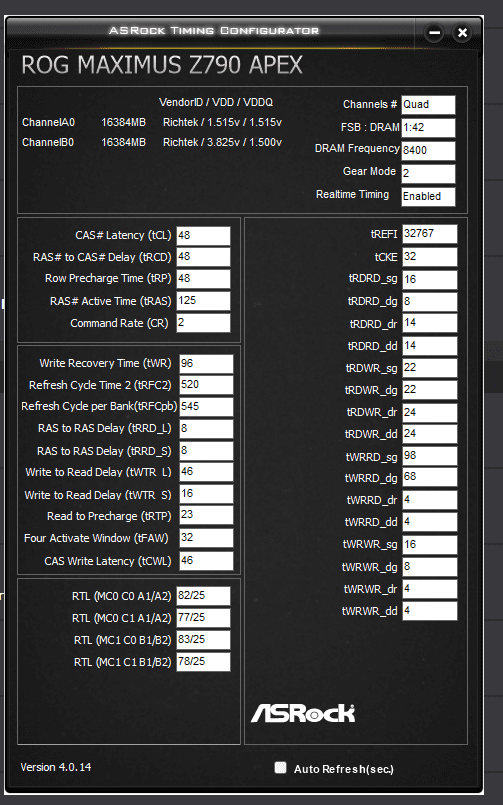Click the Richtek / 3.825v / 1.500v text
This screenshot has height=805, width=503.
[x=222, y=142]
